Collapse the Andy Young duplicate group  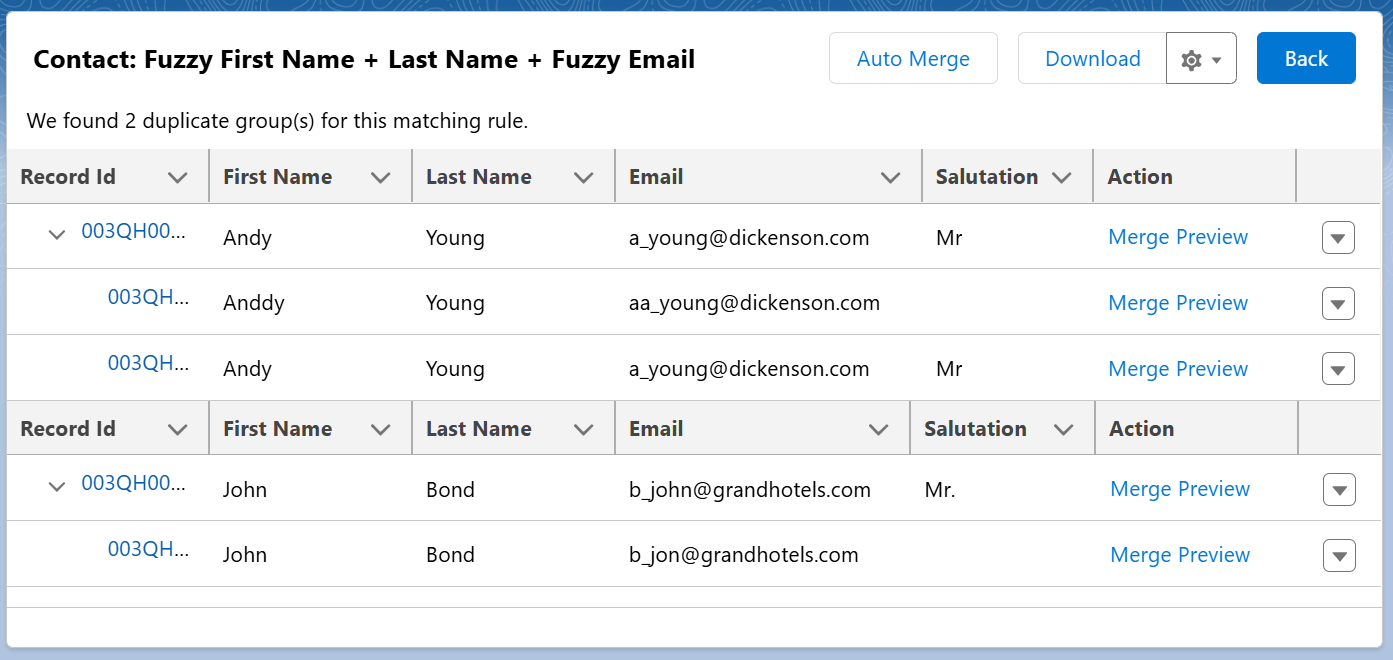[57, 234]
